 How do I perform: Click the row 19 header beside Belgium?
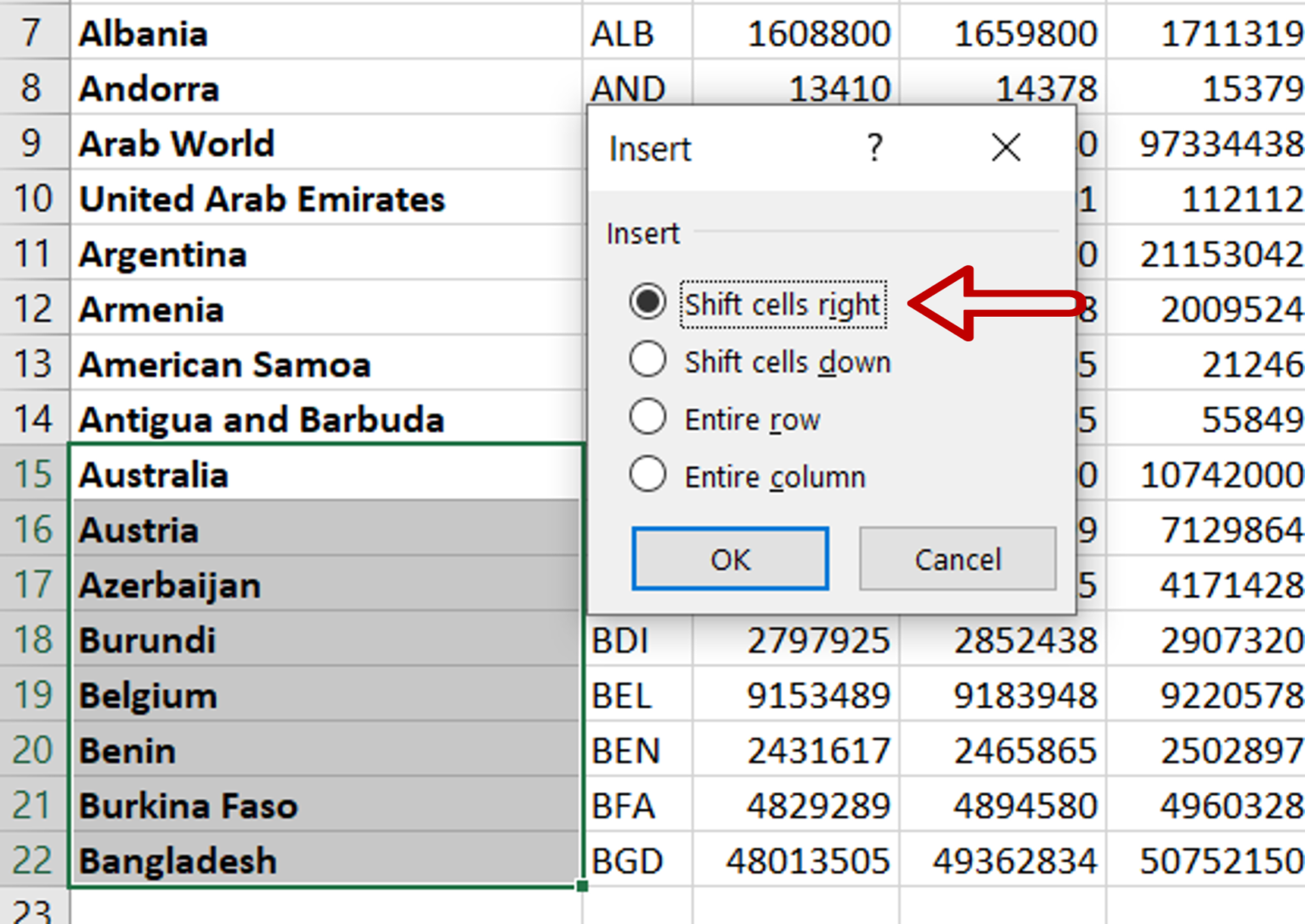click(x=34, y=696)
